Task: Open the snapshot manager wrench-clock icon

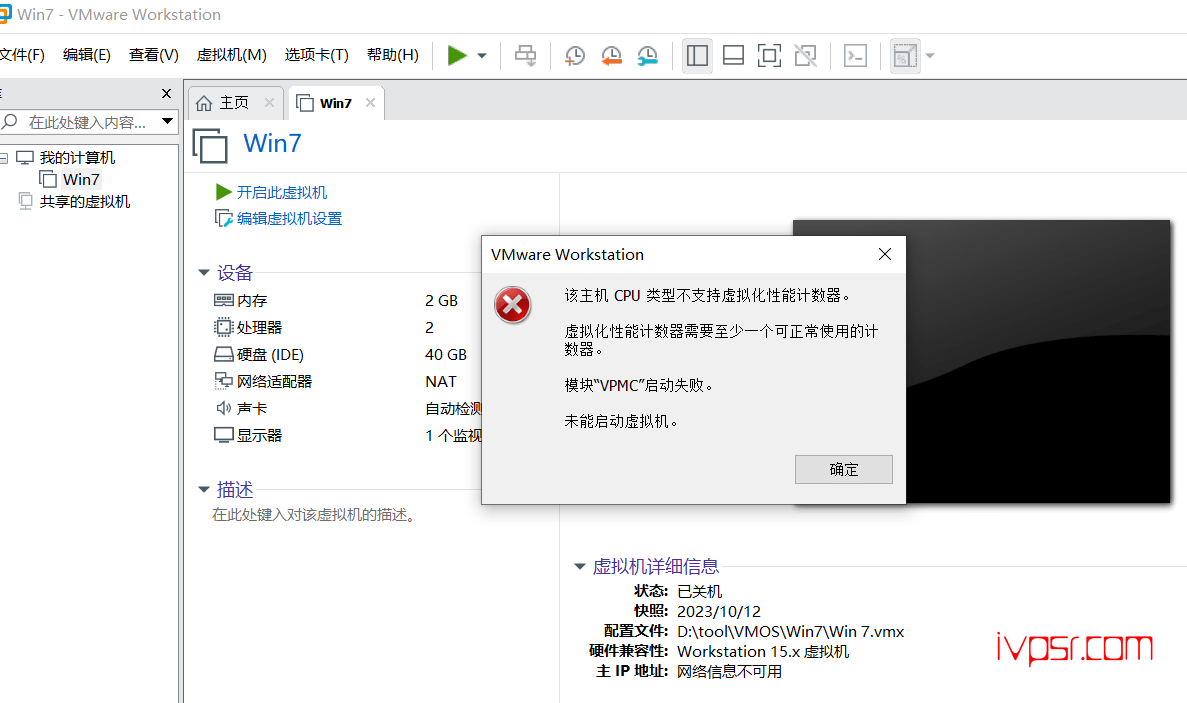Action: [x=647, y=55]
